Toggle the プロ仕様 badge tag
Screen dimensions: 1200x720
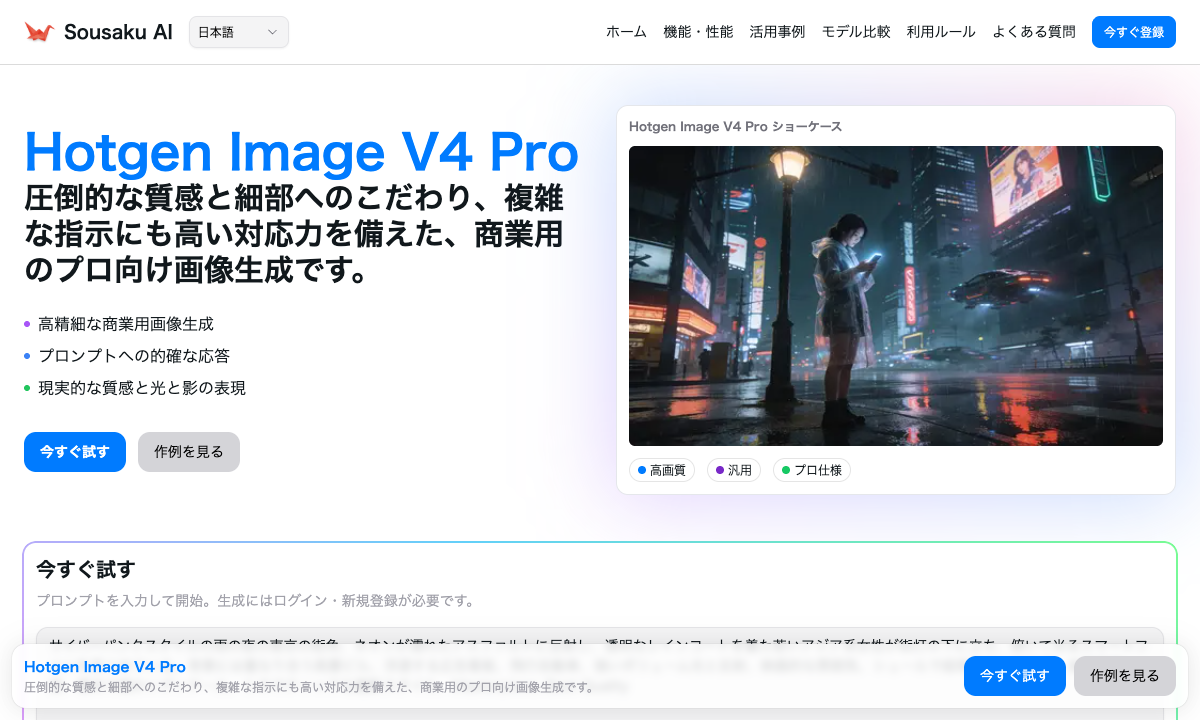coord(811,470)
